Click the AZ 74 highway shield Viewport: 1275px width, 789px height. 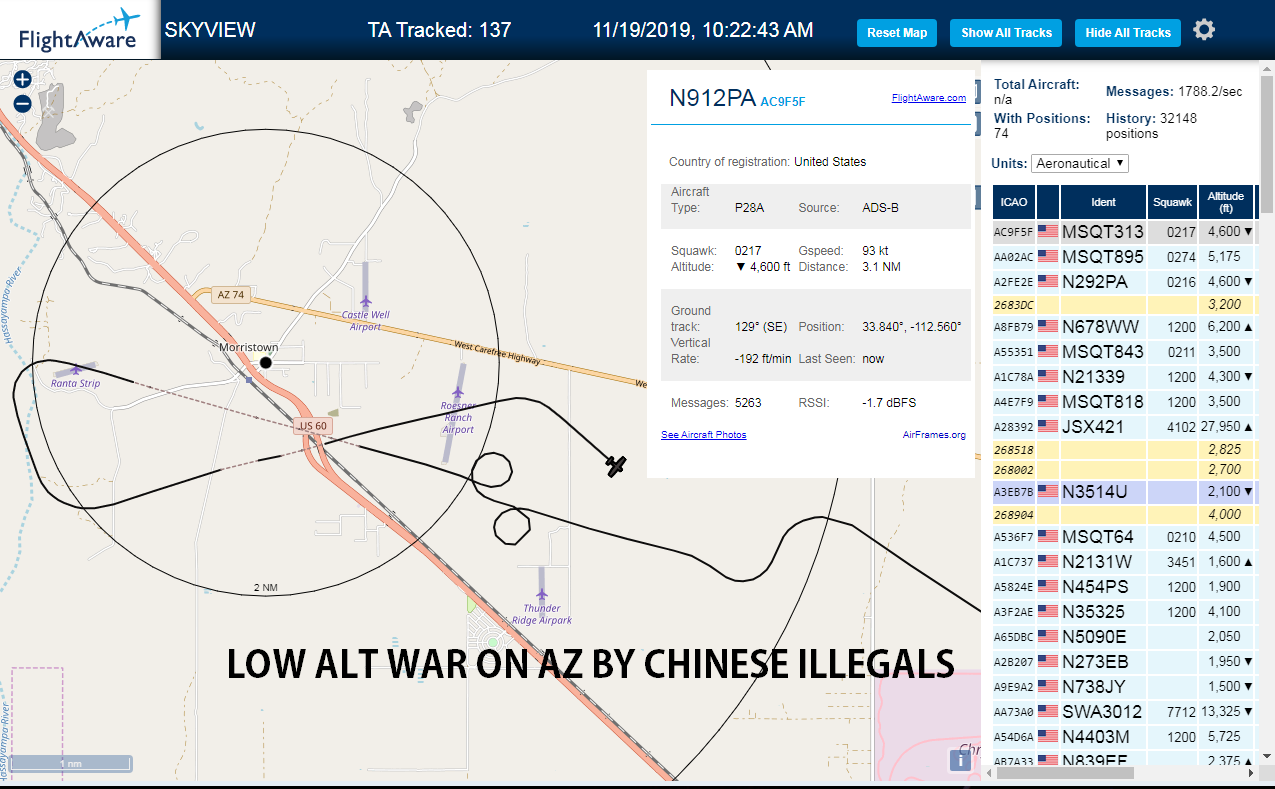point(230,295)
